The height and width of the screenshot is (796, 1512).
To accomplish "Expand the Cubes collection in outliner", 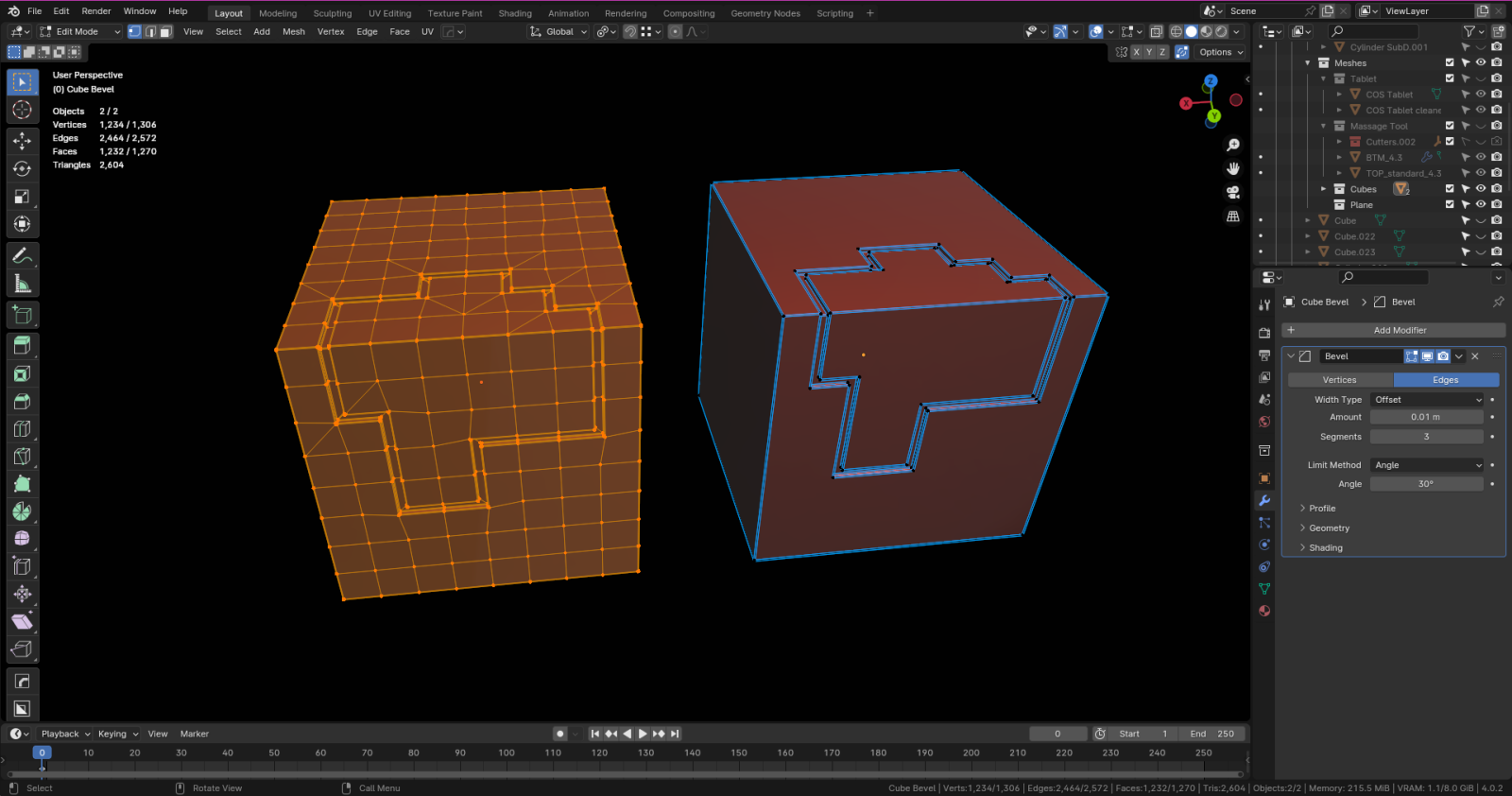I will (x=1323, y=189).
